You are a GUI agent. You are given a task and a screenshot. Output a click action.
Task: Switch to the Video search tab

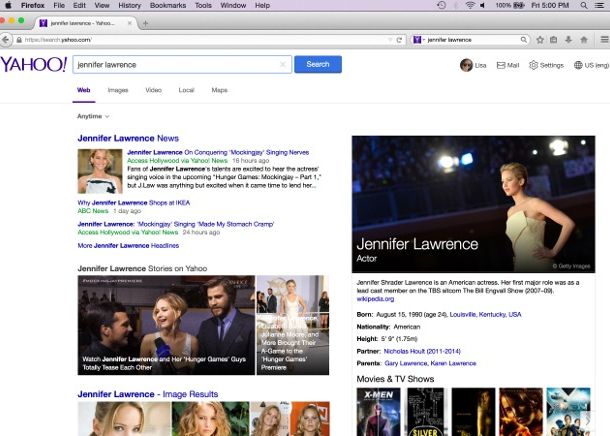[153, 90]
